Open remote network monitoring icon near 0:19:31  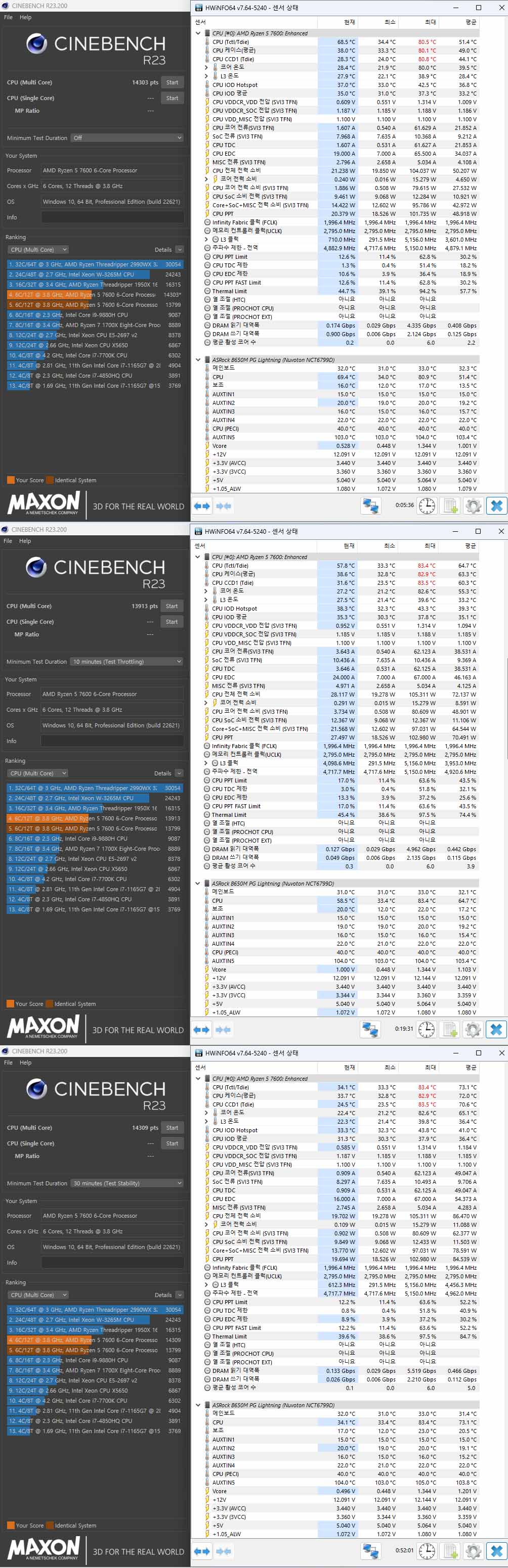click(x=370, y=1029)
